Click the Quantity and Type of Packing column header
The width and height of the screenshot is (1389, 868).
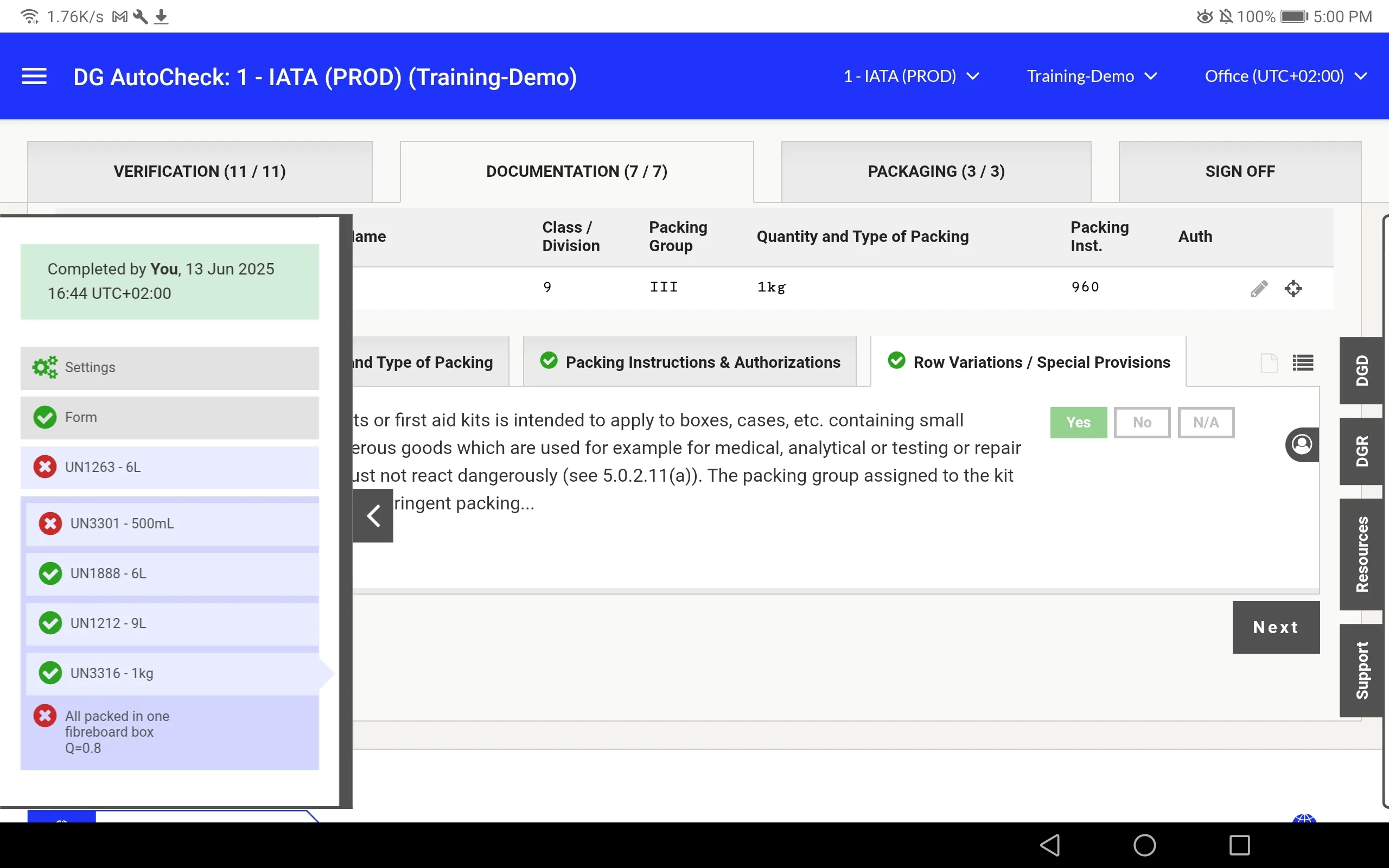(x=863, y=237)
